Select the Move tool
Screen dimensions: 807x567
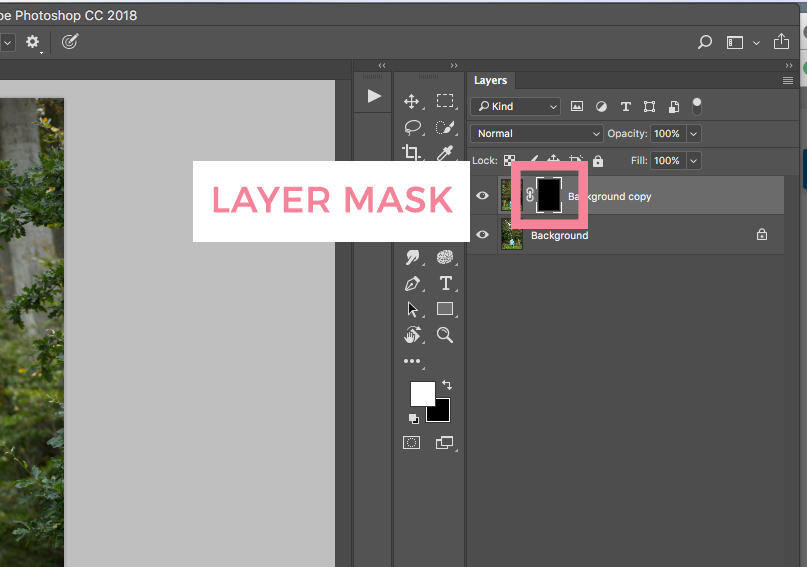[x=411, y=101]
